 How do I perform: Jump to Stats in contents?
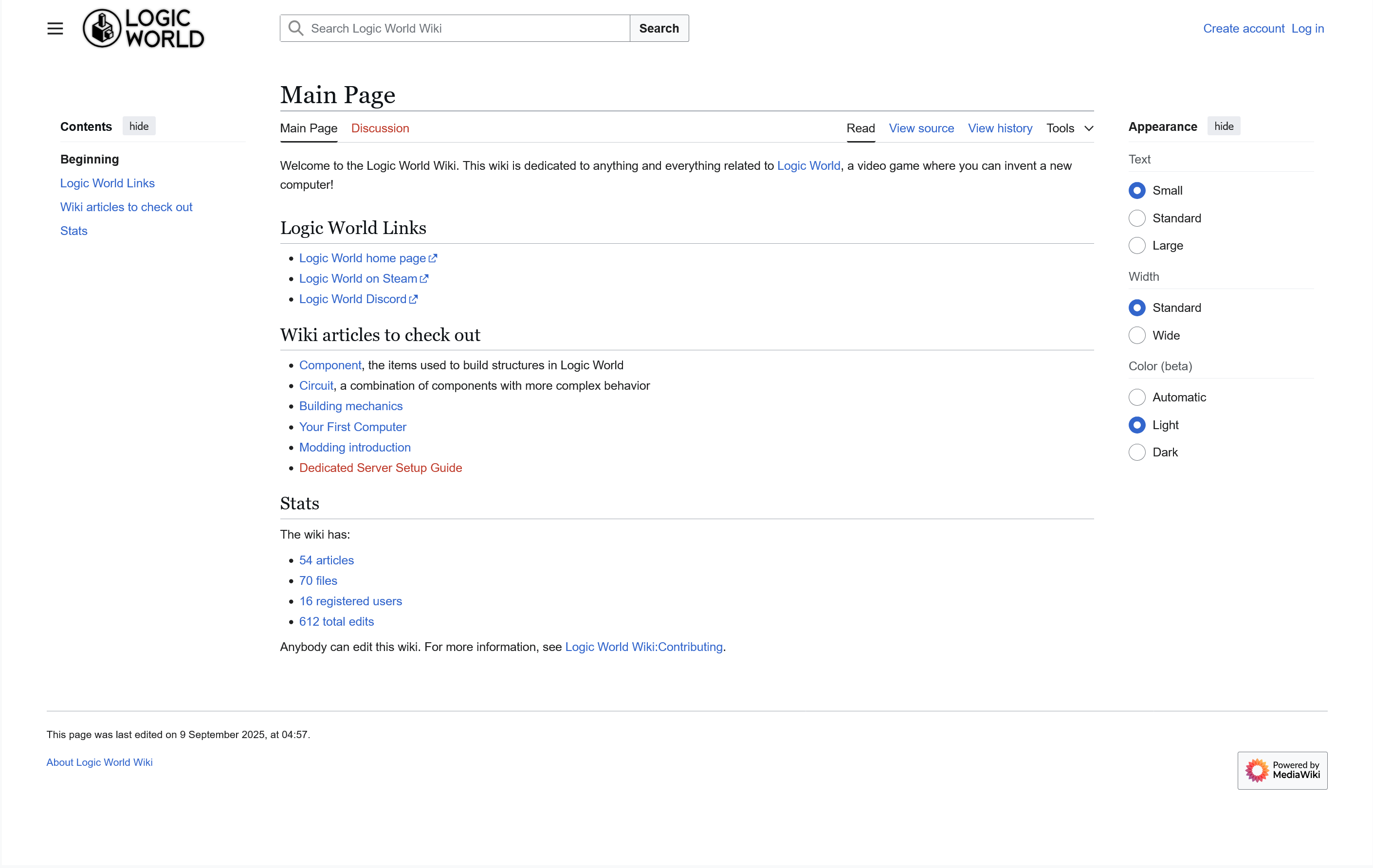(x=73, y=231)
